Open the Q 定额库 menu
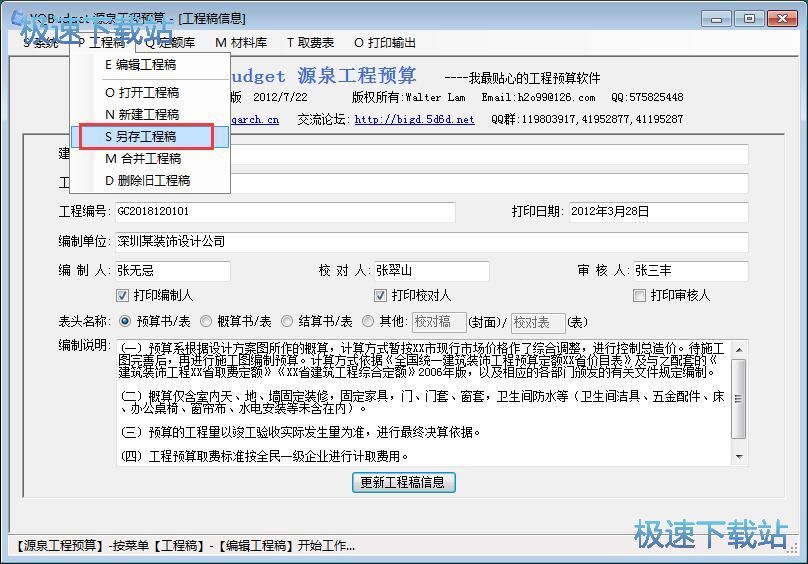808x564 pixels. (x=170, y=42)
